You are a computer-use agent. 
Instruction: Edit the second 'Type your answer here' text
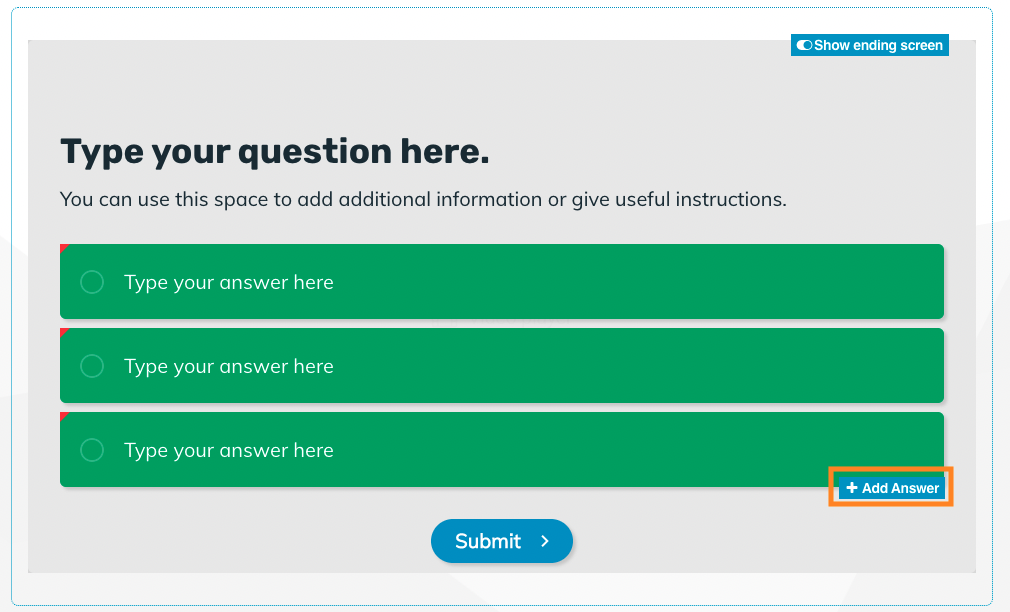point(229,366)
